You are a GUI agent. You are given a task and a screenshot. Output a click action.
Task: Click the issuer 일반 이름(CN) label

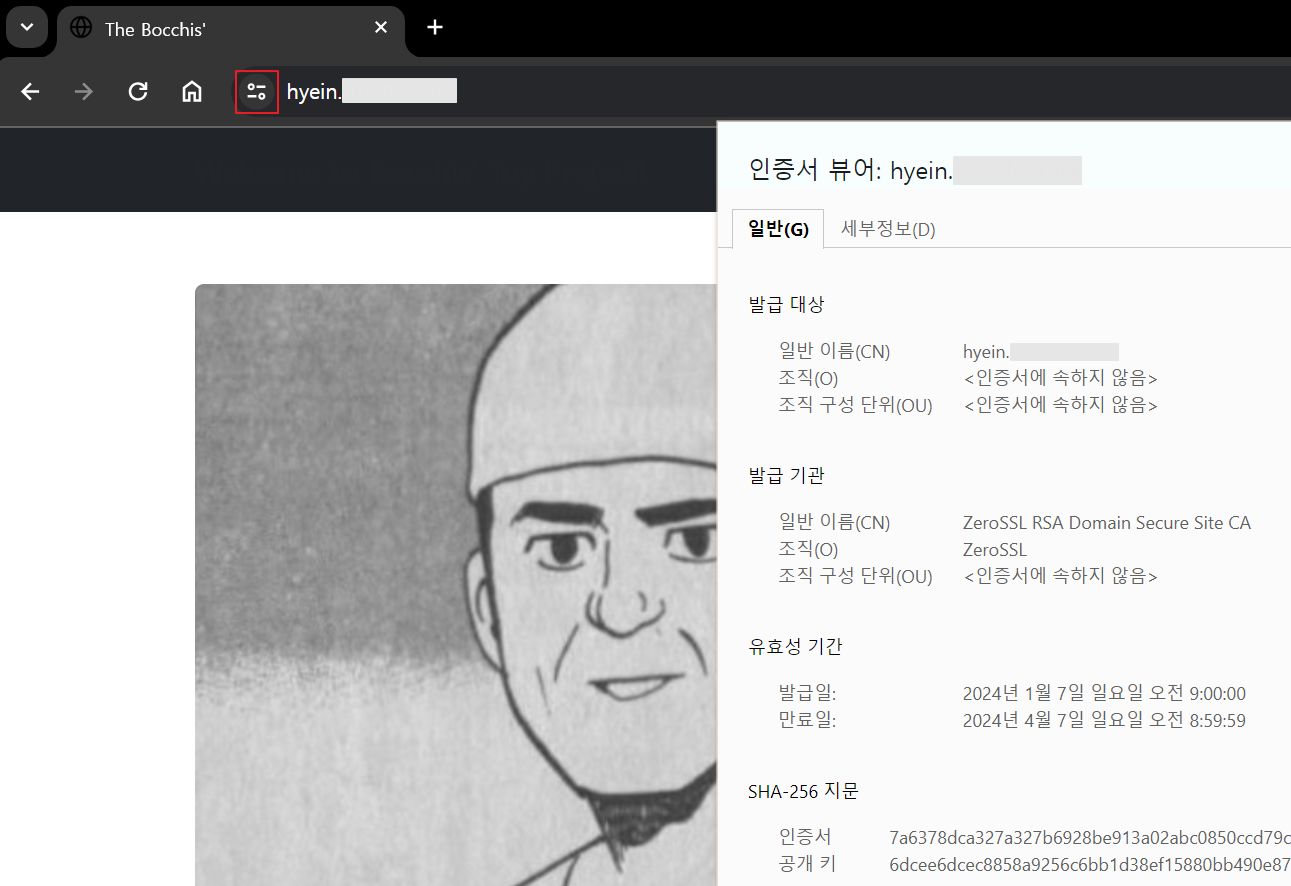pyautogui.click(x=834, y=523)
